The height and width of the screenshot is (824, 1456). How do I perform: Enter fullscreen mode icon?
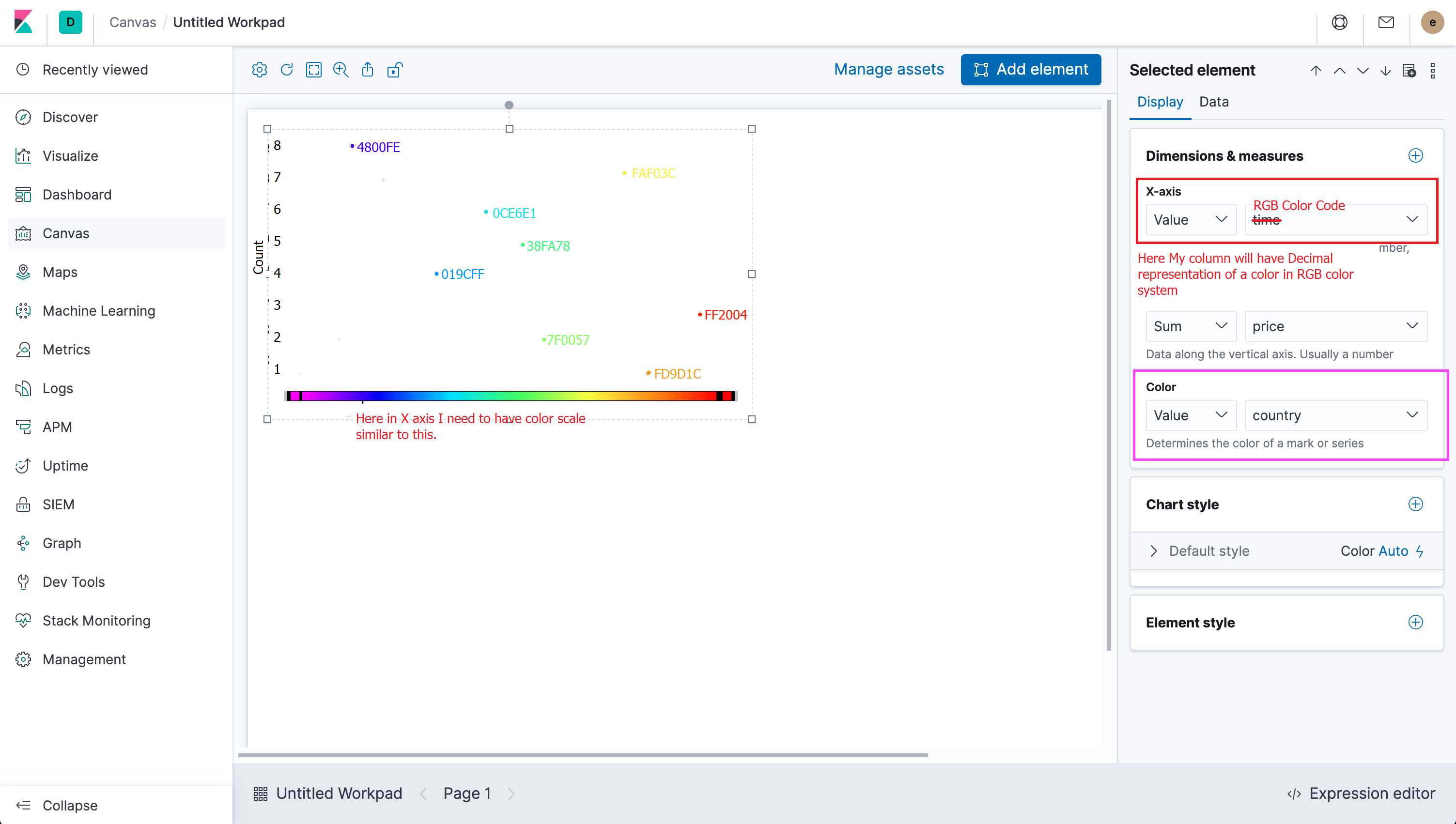pyautogui.click(x=313, y=70)
